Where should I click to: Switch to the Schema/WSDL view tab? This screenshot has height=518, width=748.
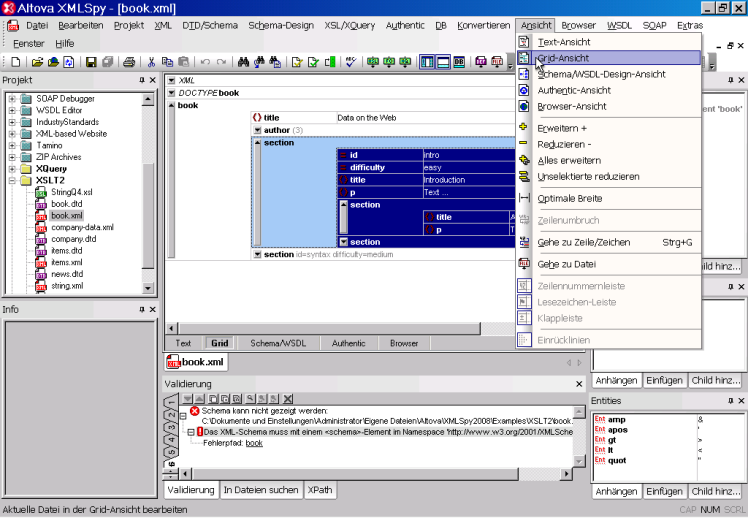coord(278,343)
